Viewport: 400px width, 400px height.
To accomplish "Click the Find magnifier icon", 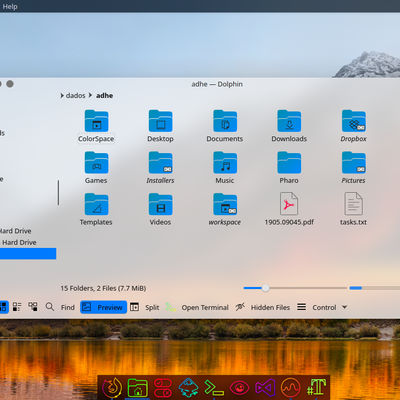I will pos(50,307).
